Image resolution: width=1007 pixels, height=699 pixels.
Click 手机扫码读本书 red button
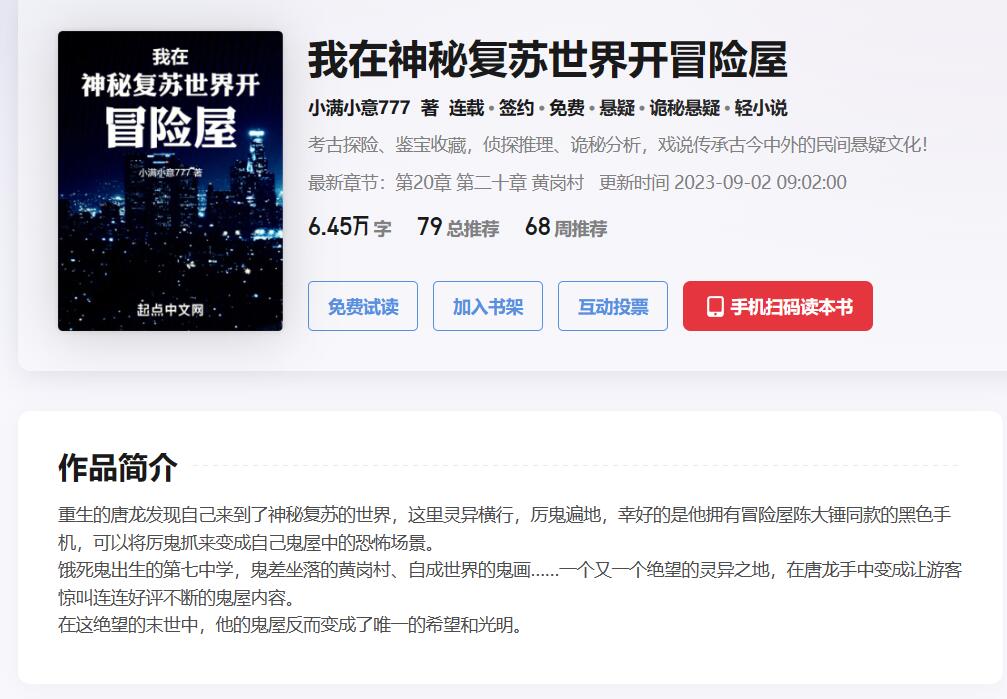point(778,306)
